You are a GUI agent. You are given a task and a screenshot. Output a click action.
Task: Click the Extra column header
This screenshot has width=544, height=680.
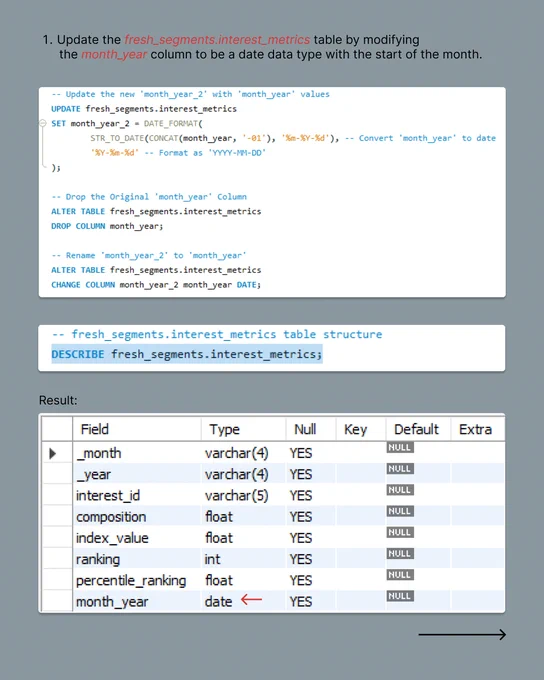pos(478,429)
